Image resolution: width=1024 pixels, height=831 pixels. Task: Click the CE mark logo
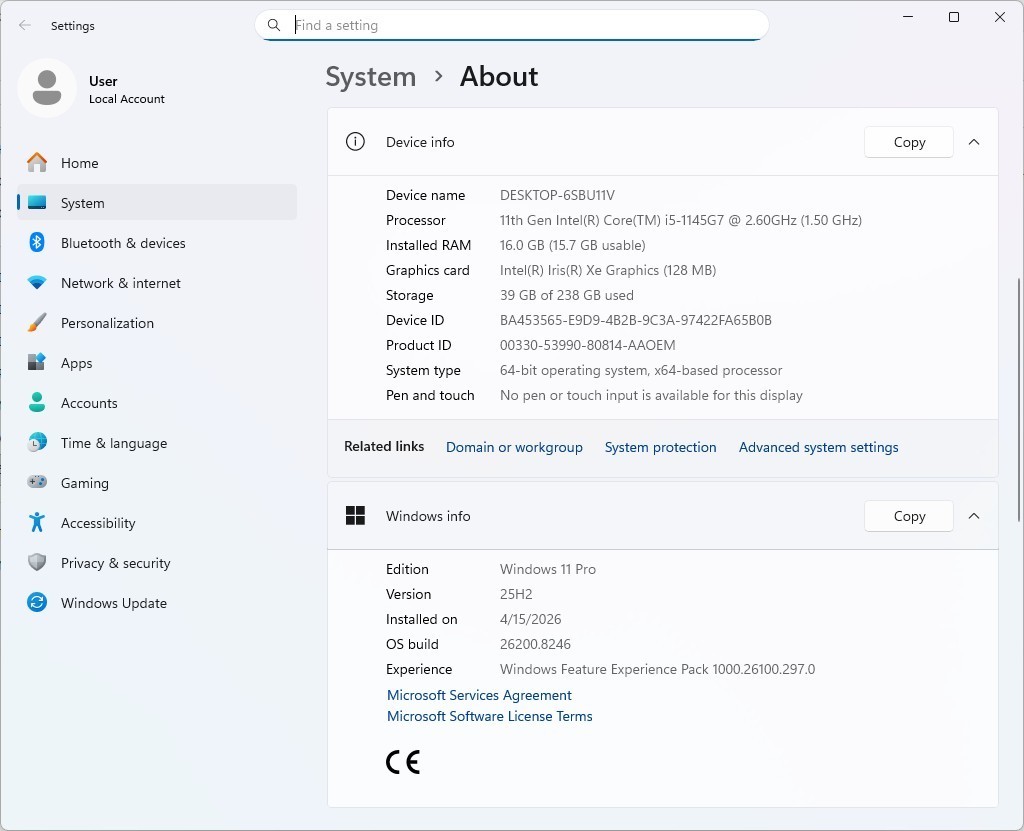coord(403,762)
